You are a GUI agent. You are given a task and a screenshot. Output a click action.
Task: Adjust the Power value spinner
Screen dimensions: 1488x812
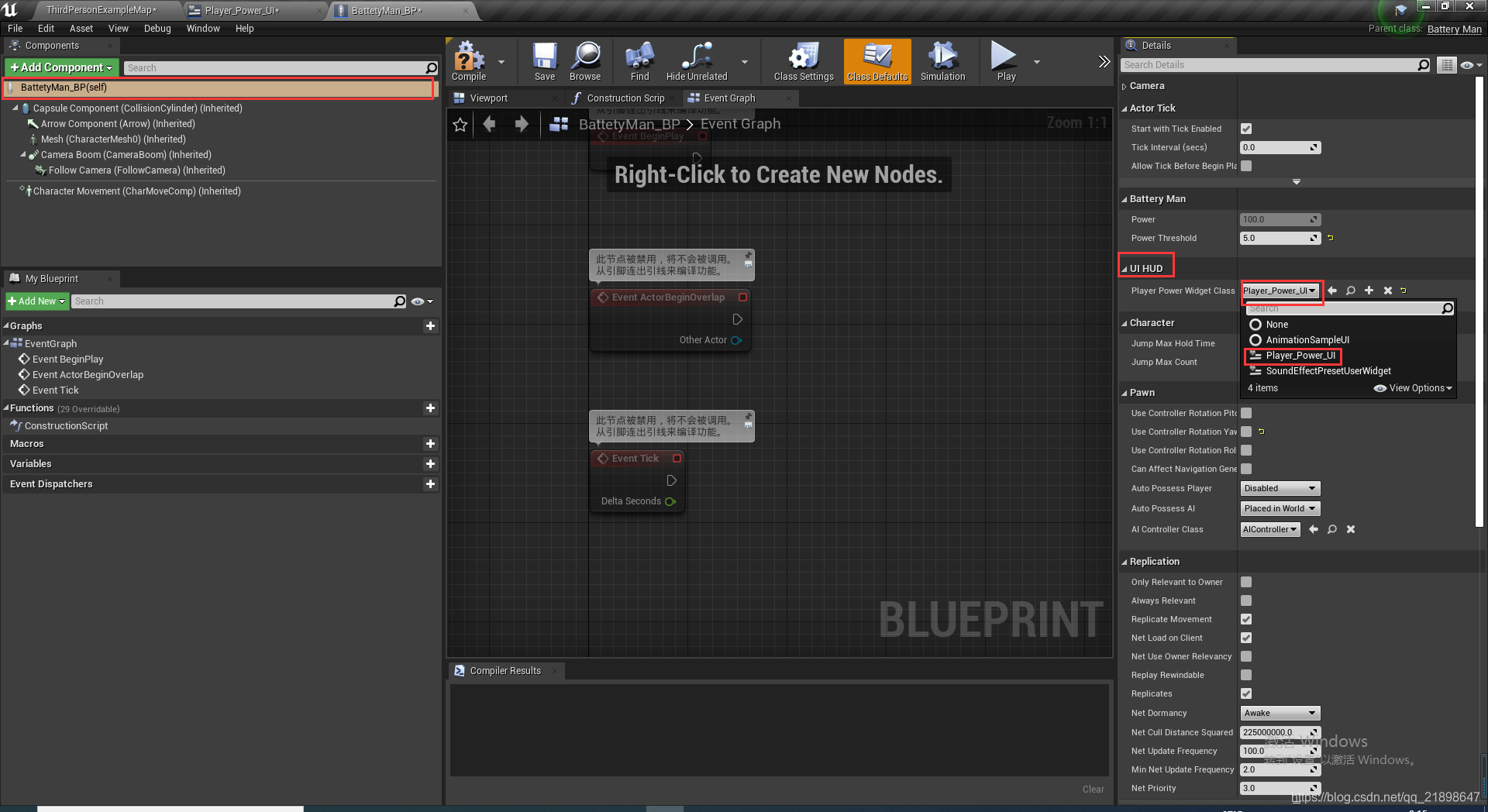pos(1280,219)
